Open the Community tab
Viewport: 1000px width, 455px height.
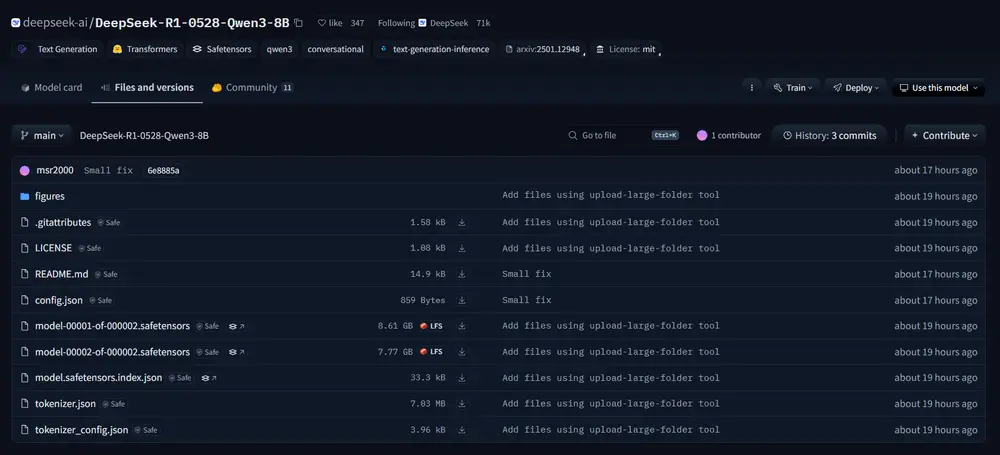pos(252,87)
